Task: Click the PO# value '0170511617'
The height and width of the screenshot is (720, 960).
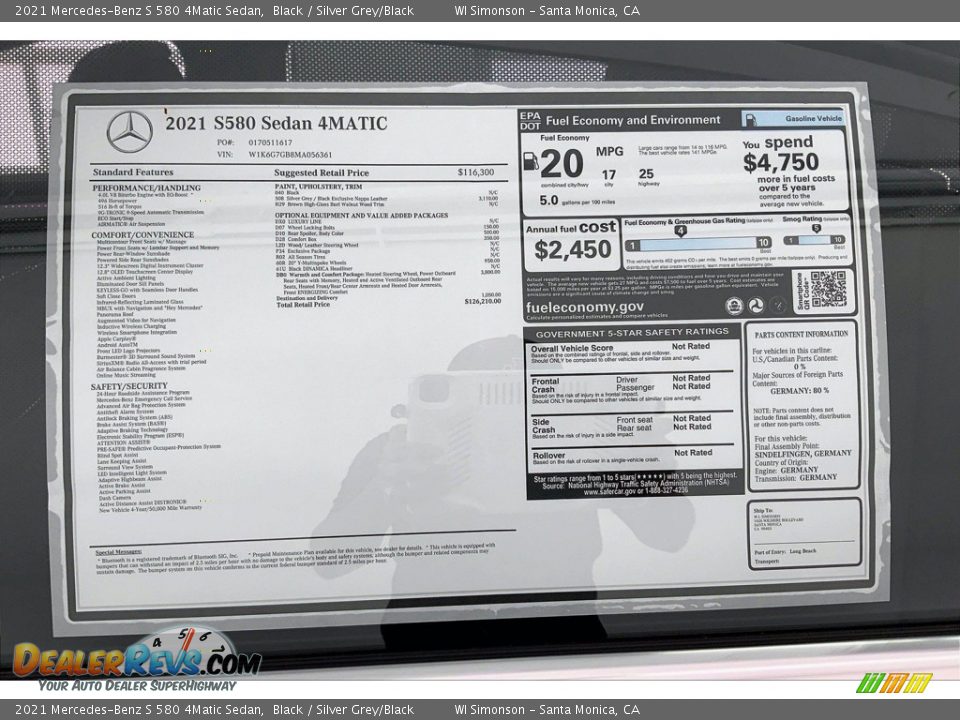Action: [270, 142]
